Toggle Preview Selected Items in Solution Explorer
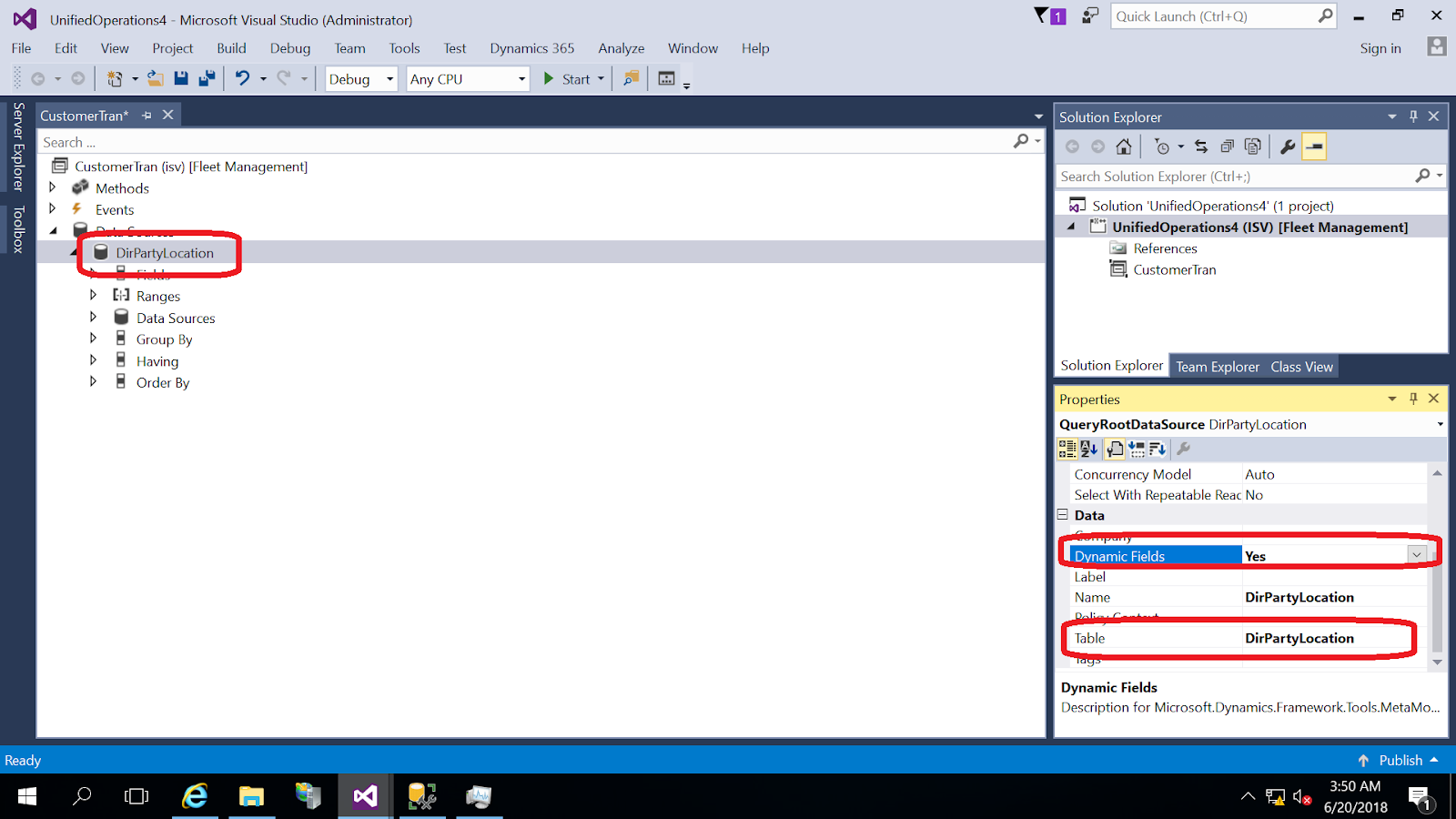Image resolution: width=1456 pixels, height=819 pixels. click(1314, 147)
